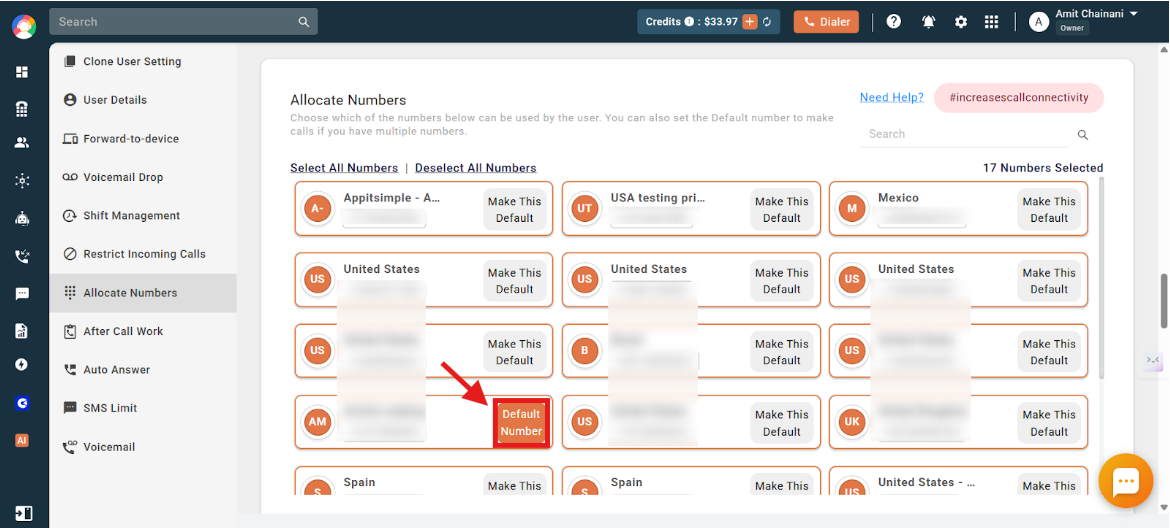Open the integrations hub sidebar icon

click(22, 180)
